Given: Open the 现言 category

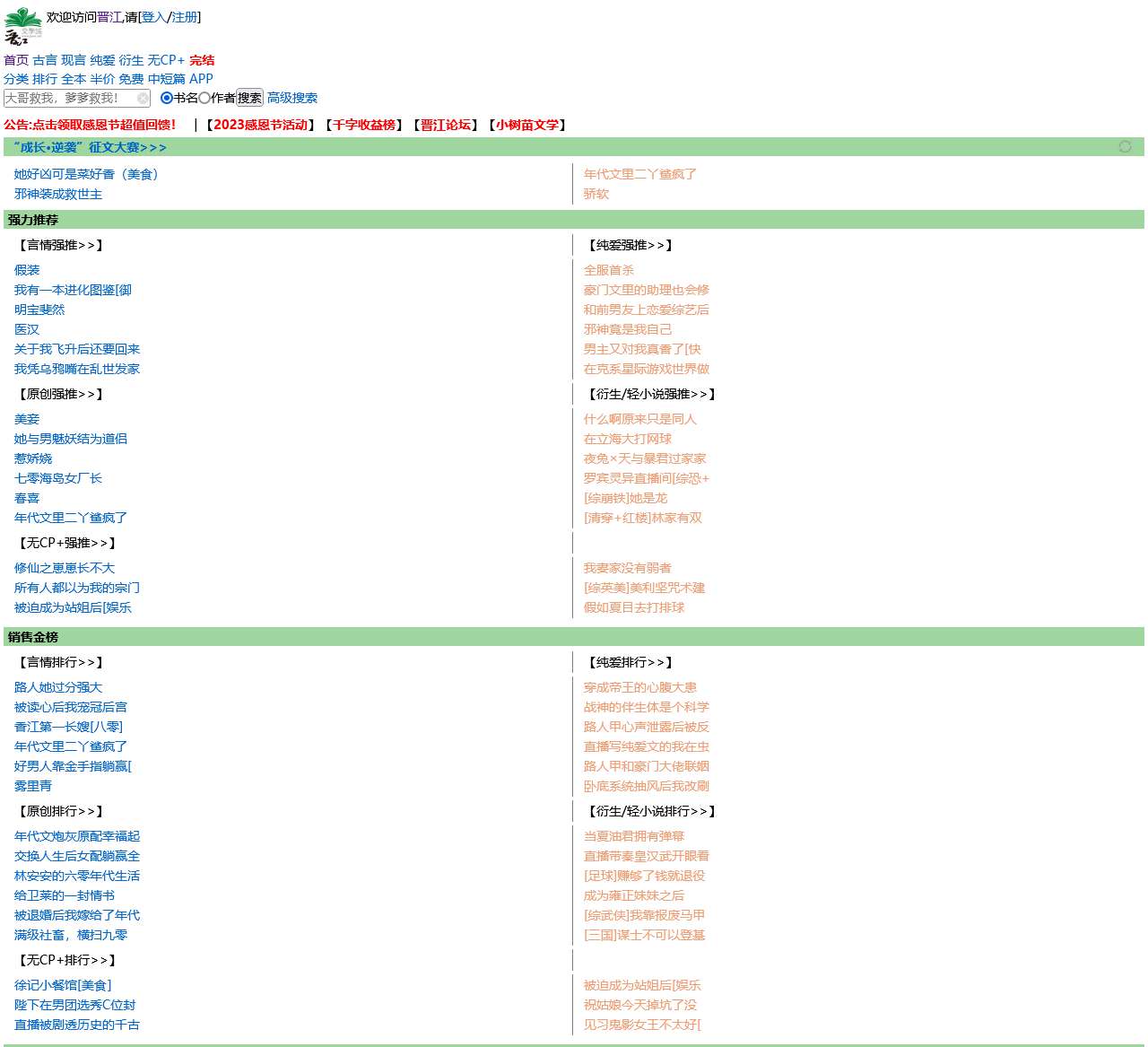Looking at the screenshot, I should (x=74, y=60).
